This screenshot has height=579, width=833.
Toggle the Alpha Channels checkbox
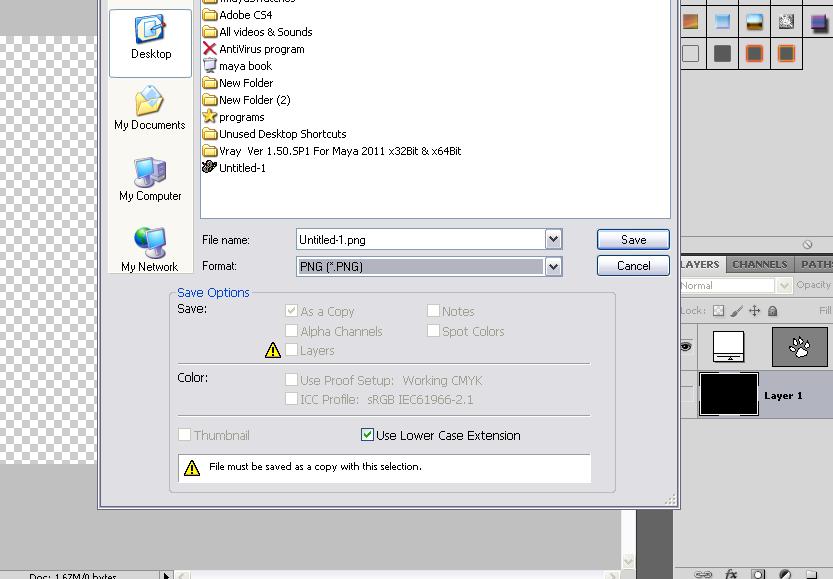(291, 331)
